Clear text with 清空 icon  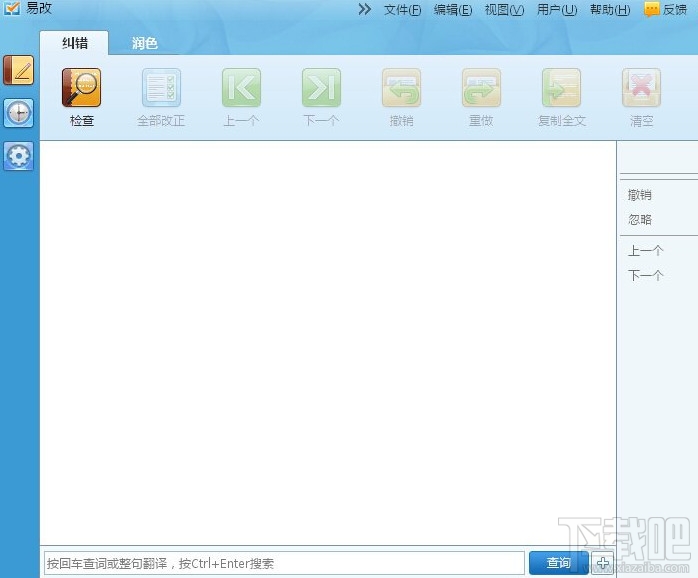click(641, 88)
